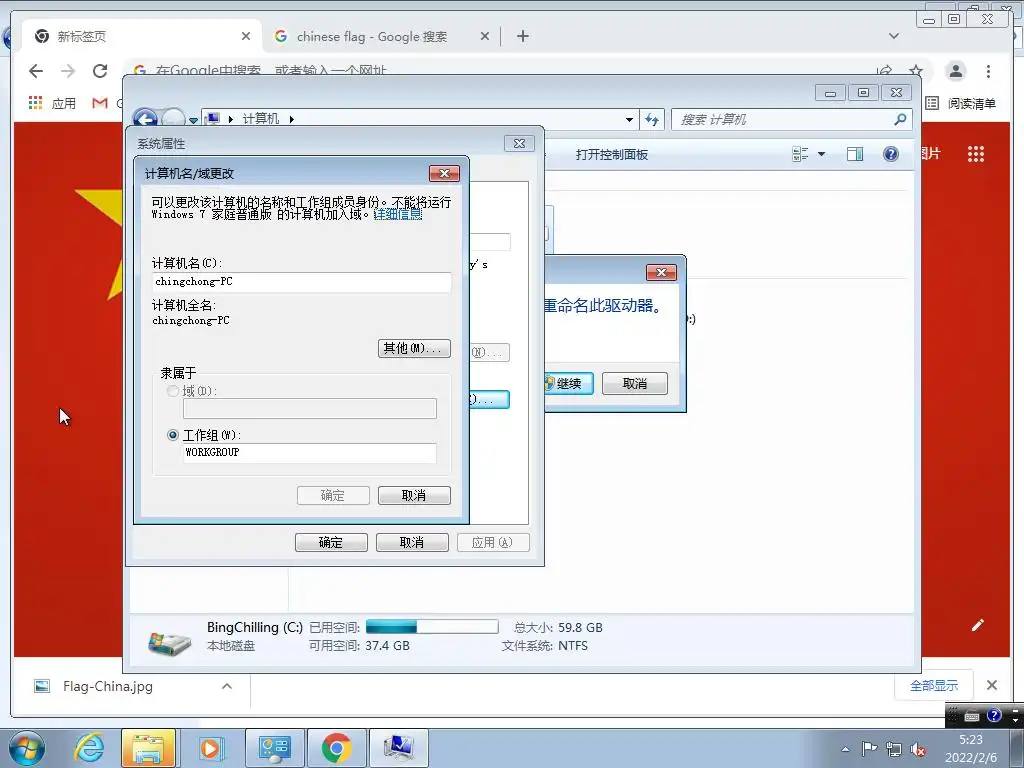Click the search magnifier icon in Explorer

[x=901, y=119]
